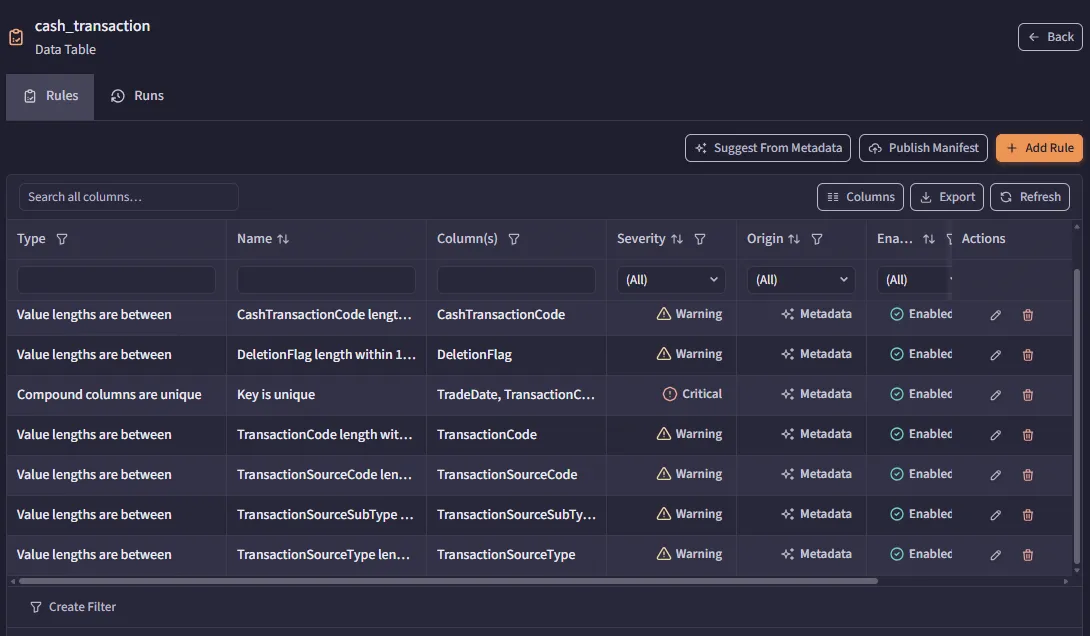
Task: Focus the Type column filter input
Action: pos(116,279)
